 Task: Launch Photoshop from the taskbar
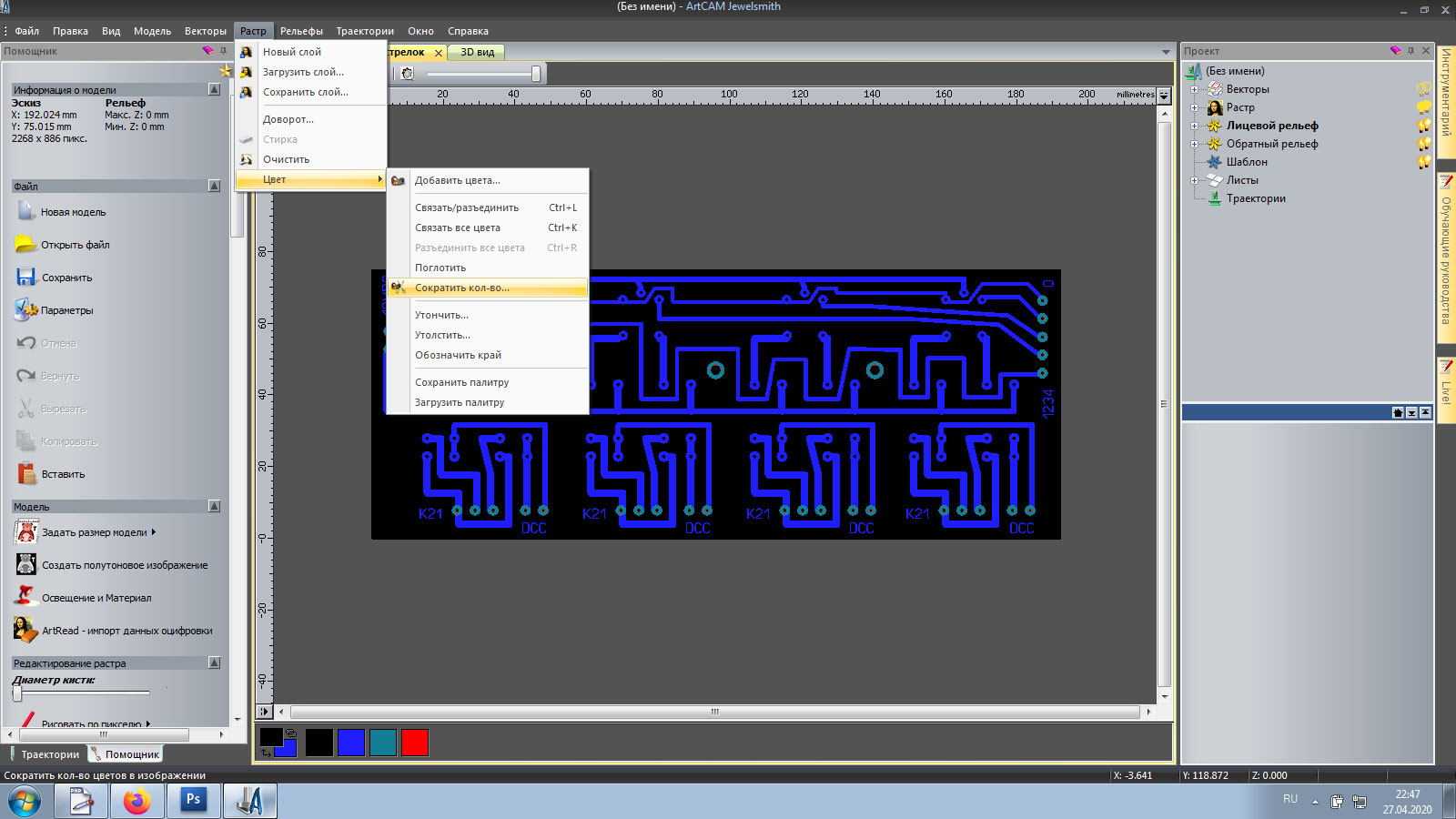pyautogui.click(x=193, y=801)
